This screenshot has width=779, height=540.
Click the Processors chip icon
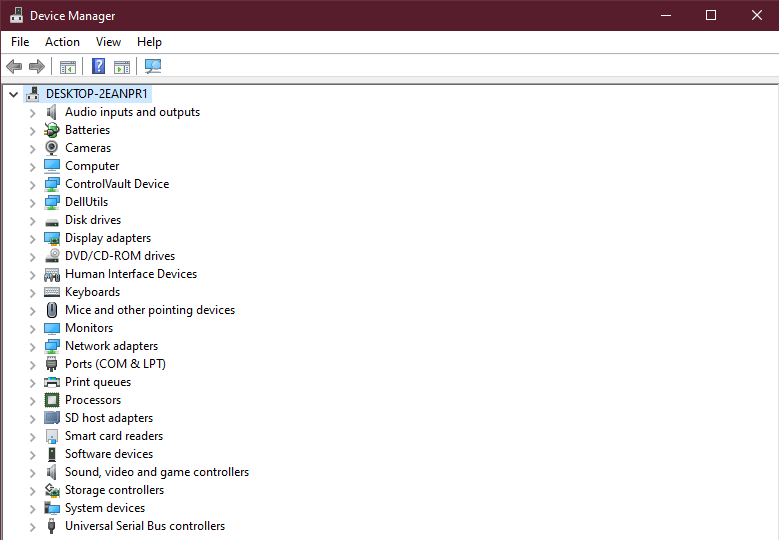pyautogui.click(x=52, y=400)
